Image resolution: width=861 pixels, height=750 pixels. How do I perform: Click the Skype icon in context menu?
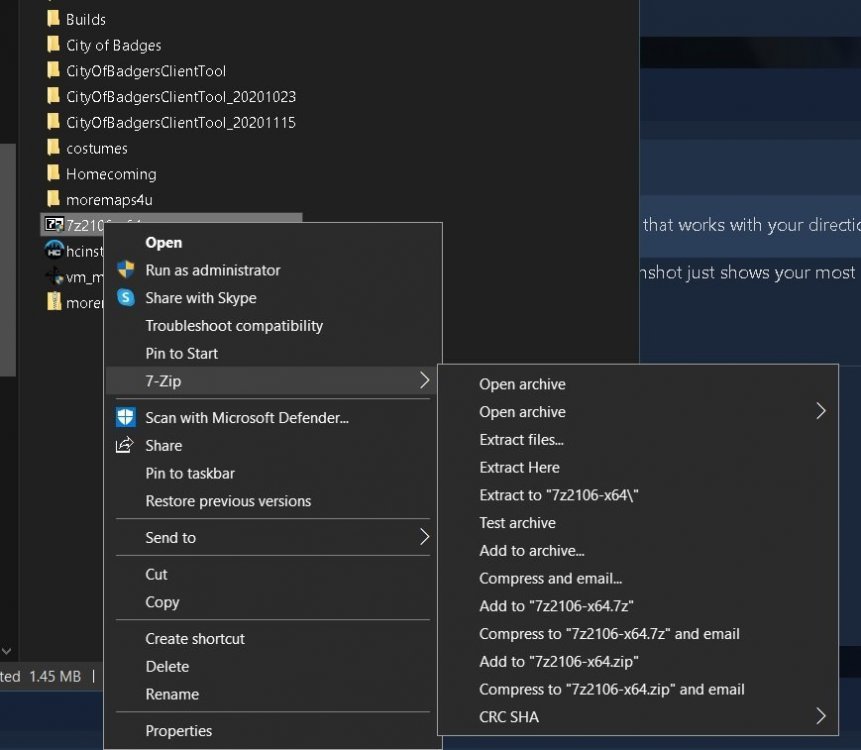pos(125,298)
